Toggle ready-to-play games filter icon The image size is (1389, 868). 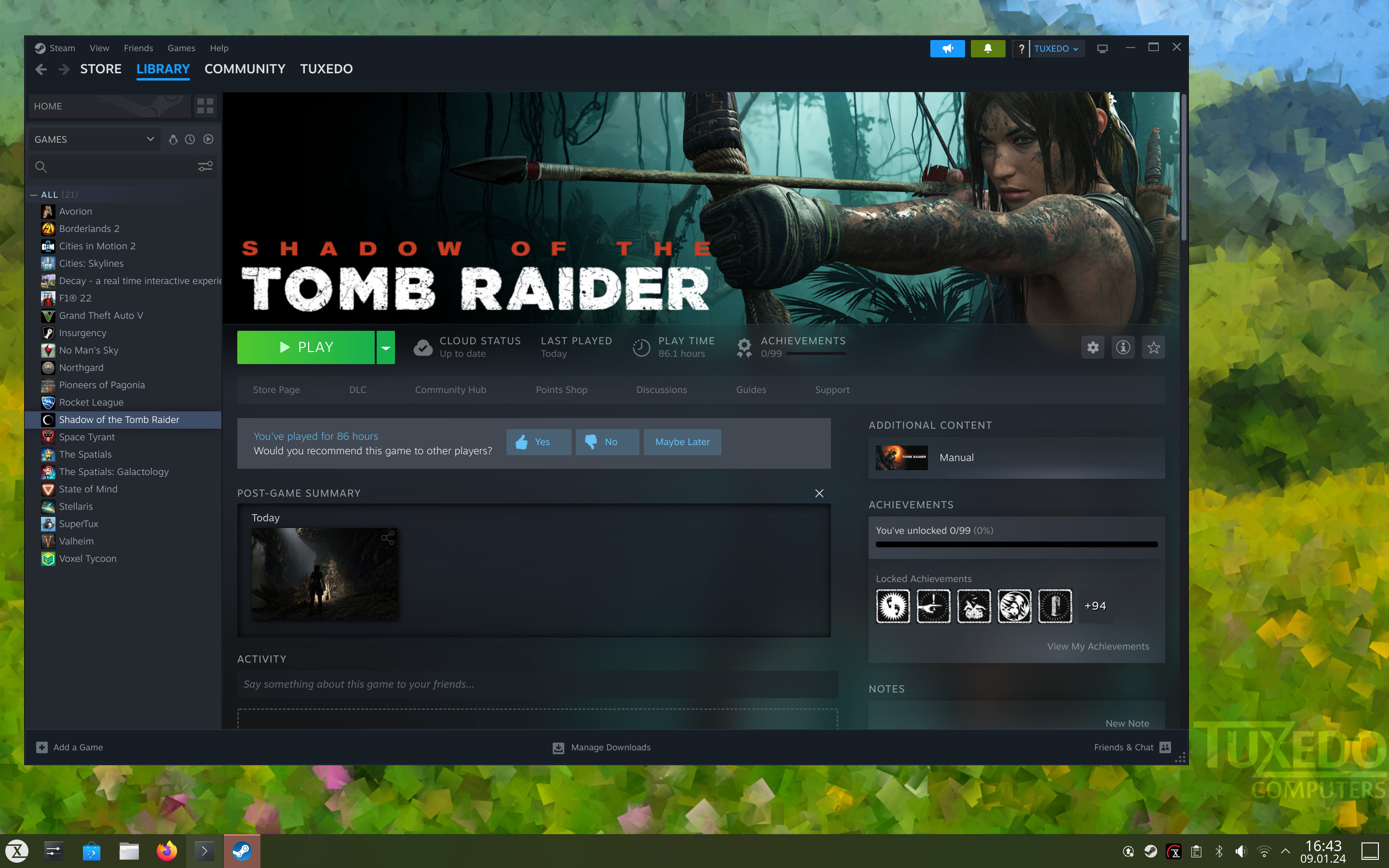208,139
